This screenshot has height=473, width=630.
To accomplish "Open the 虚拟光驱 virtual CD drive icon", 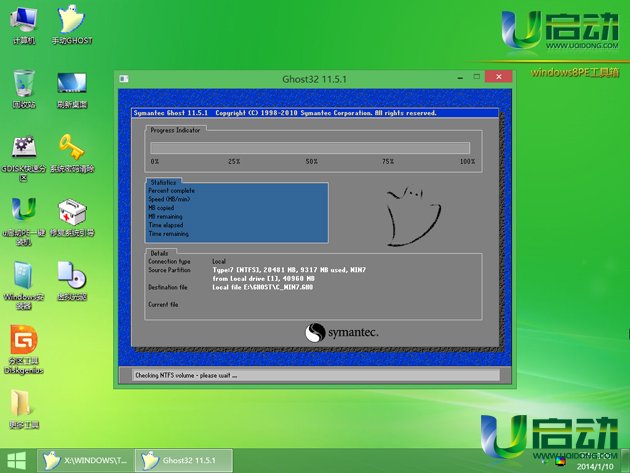I will point(72,281).
